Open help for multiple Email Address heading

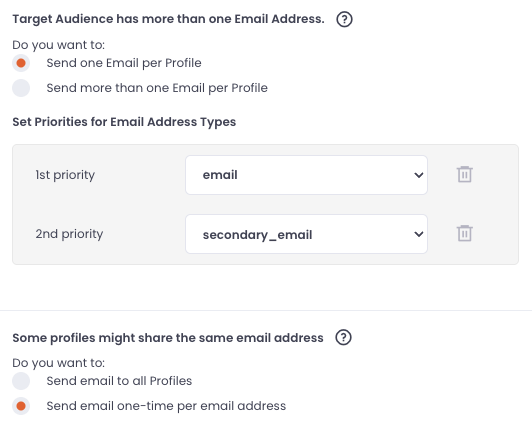[x=344, y=19]
